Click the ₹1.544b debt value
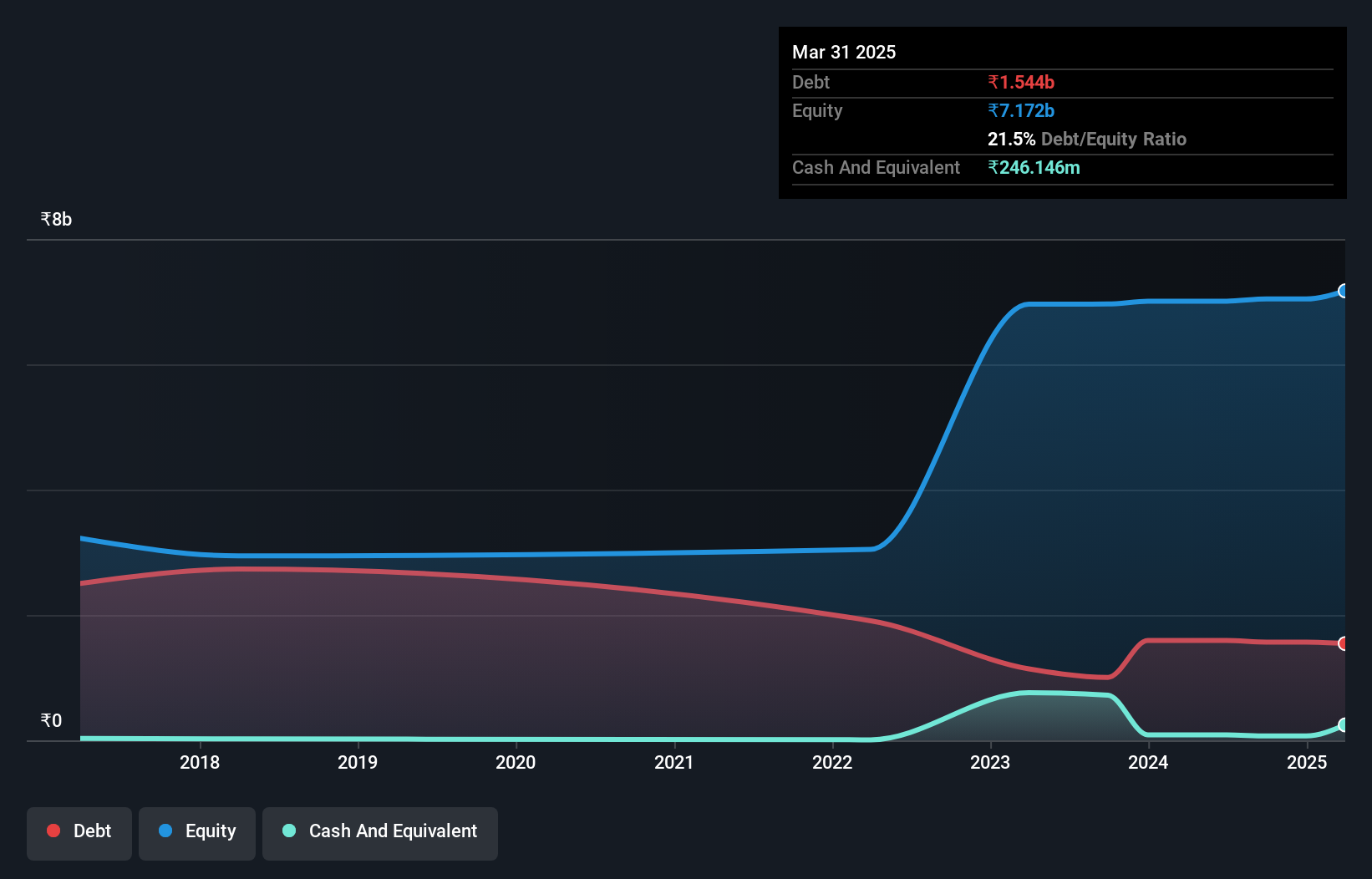Viewport: 1372px width, 879px height. coord(1021,82)
